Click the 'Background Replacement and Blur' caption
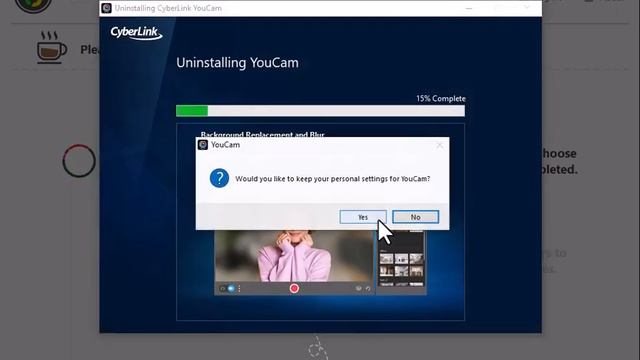 262,134
